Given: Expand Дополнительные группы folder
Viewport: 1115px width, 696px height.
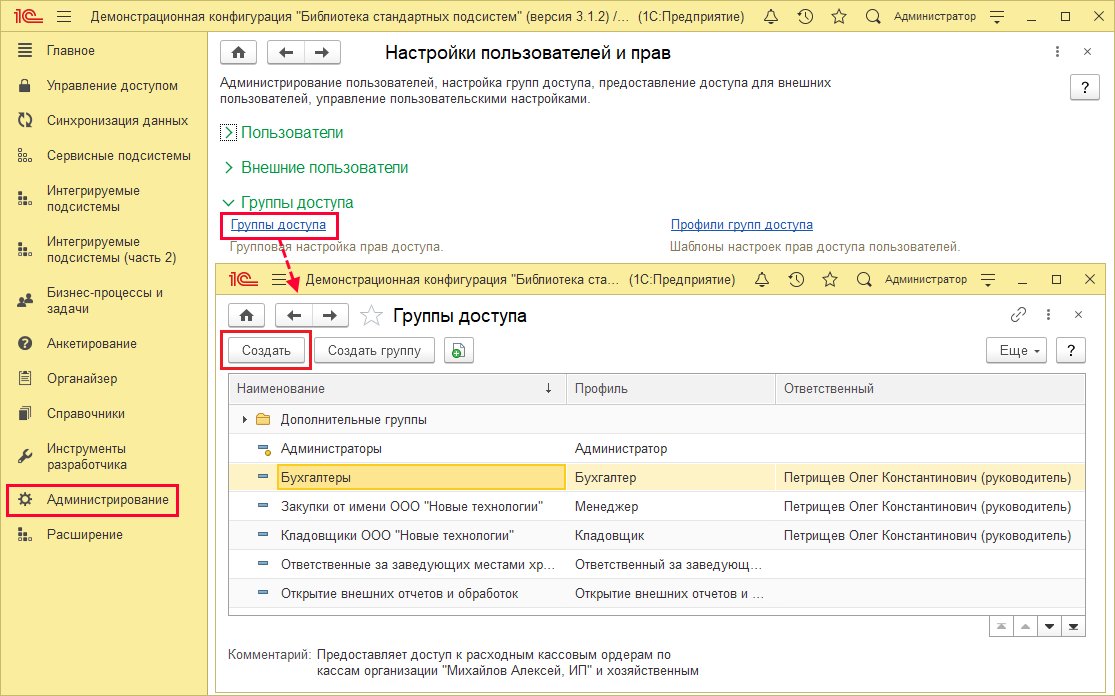Looking at the screenshot, I should coord(244,419).
